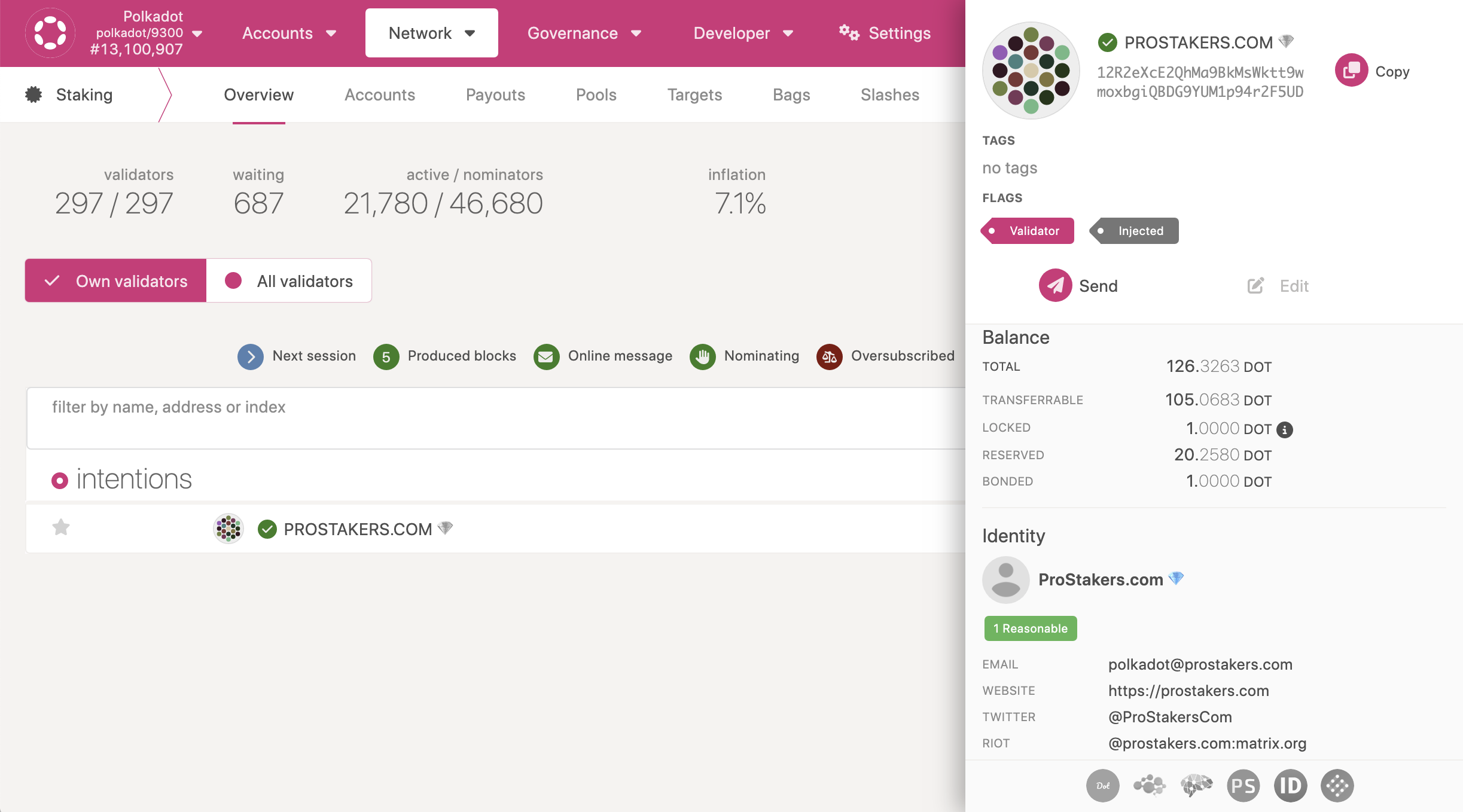Click the account address text 12R2eXcE2QhMa9…
1463x812 pixels.
pyautogui.click(x=1200, y=82)
